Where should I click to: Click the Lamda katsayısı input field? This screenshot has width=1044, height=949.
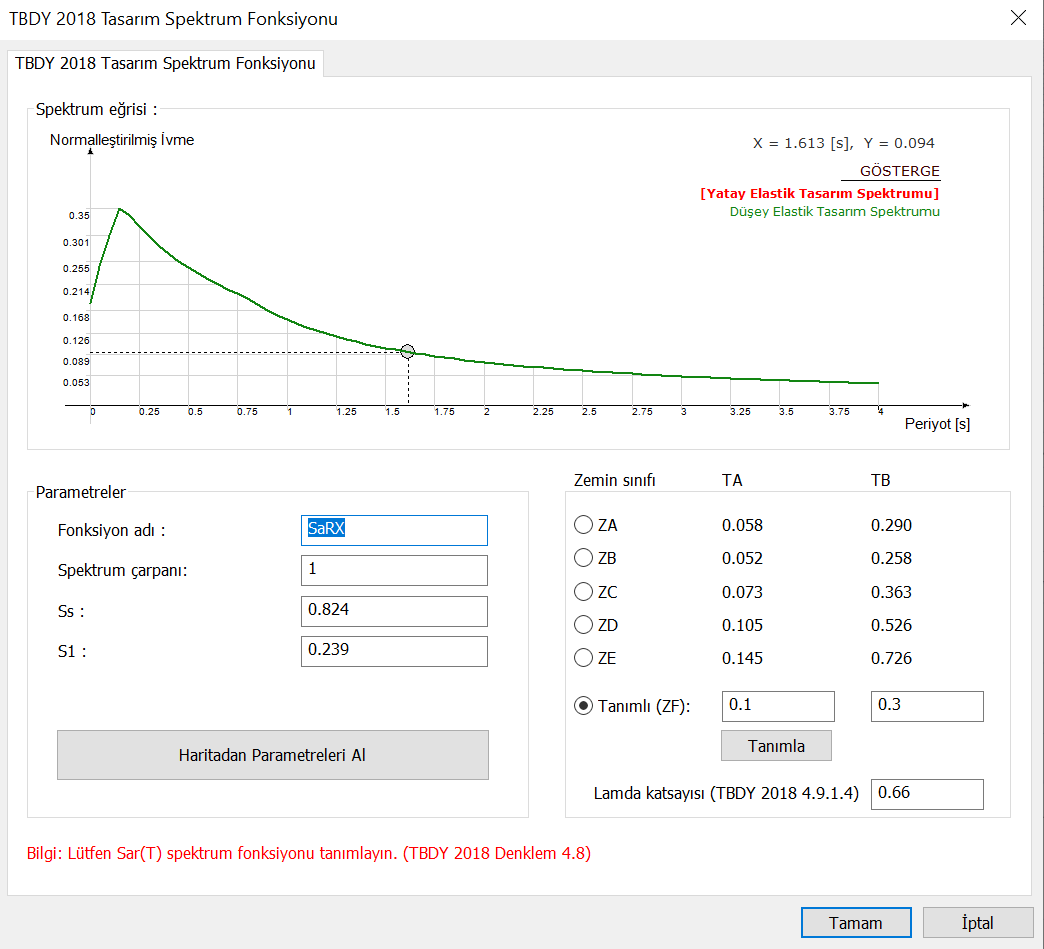[927, 794]
